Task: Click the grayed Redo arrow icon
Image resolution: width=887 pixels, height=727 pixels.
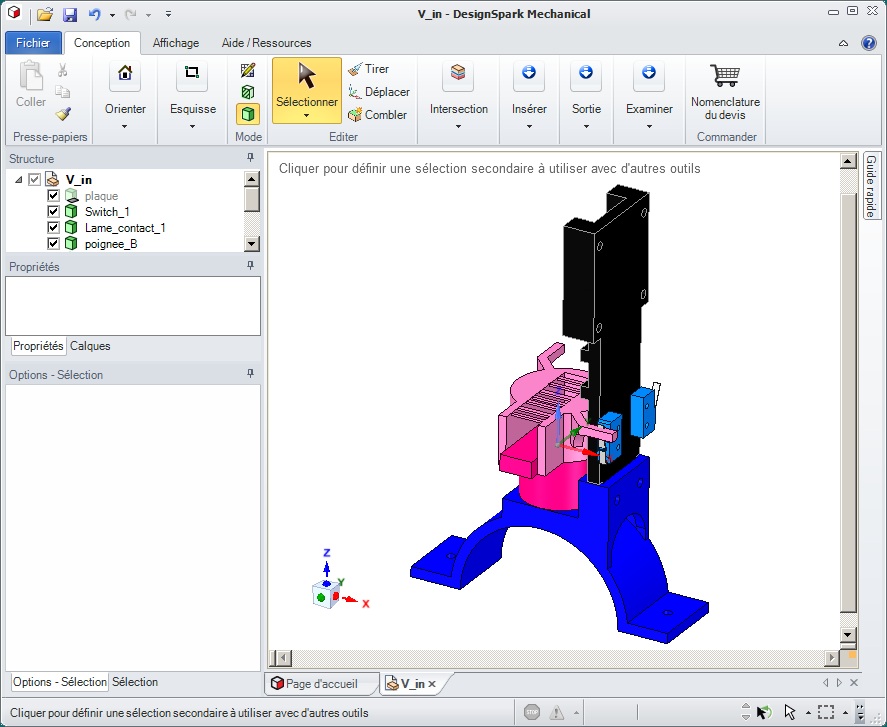Action: (x=131, y=14)
